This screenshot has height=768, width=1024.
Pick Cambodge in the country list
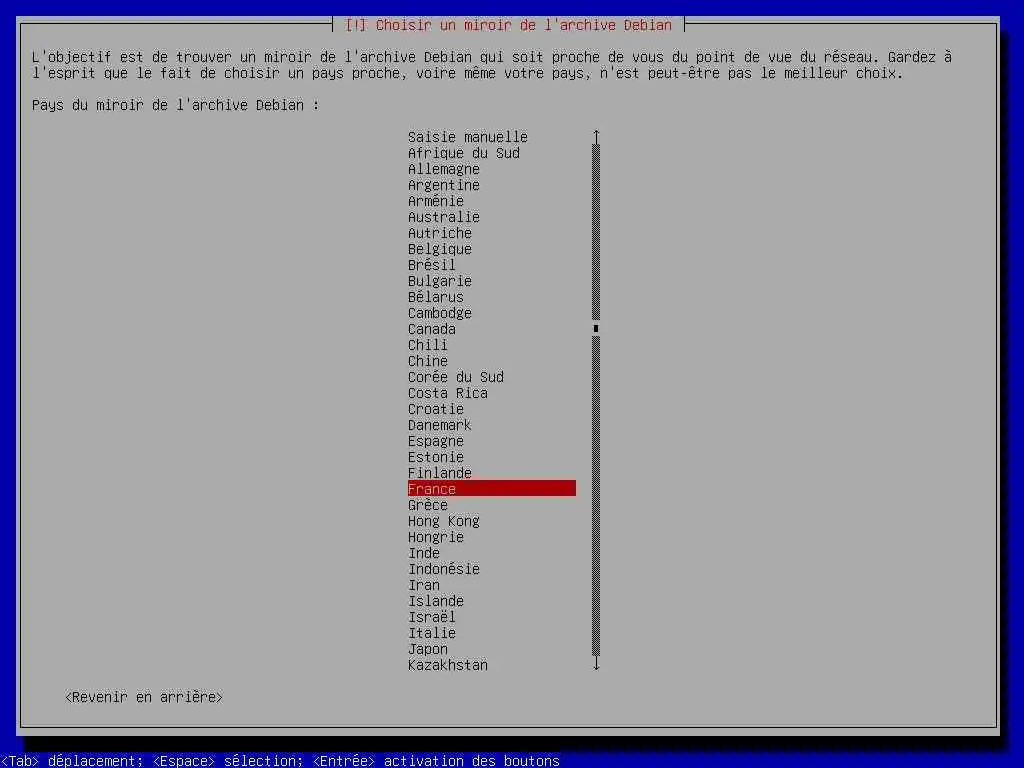(x=440, y=313)
